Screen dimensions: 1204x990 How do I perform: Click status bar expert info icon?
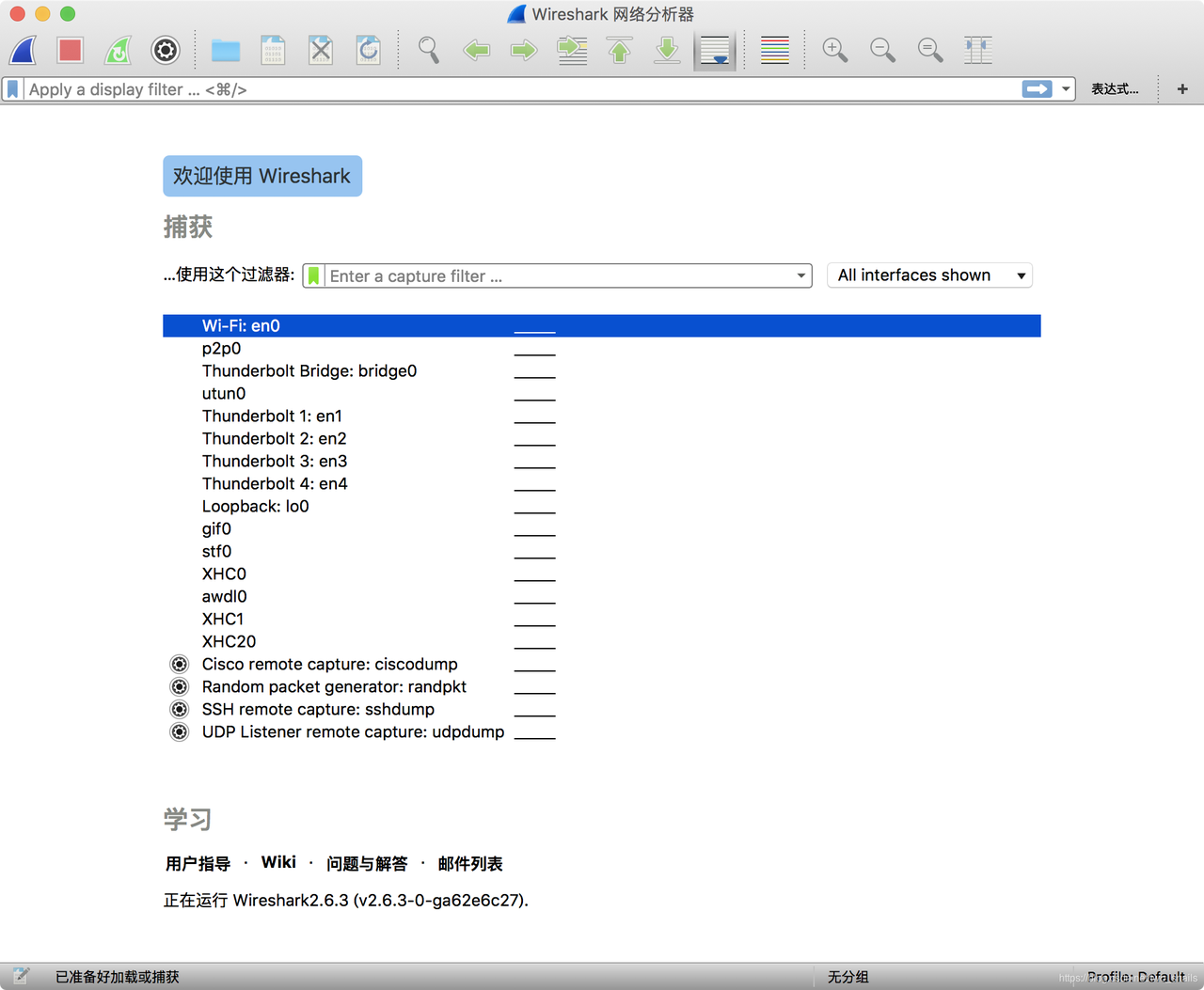(x=22, y=976)
